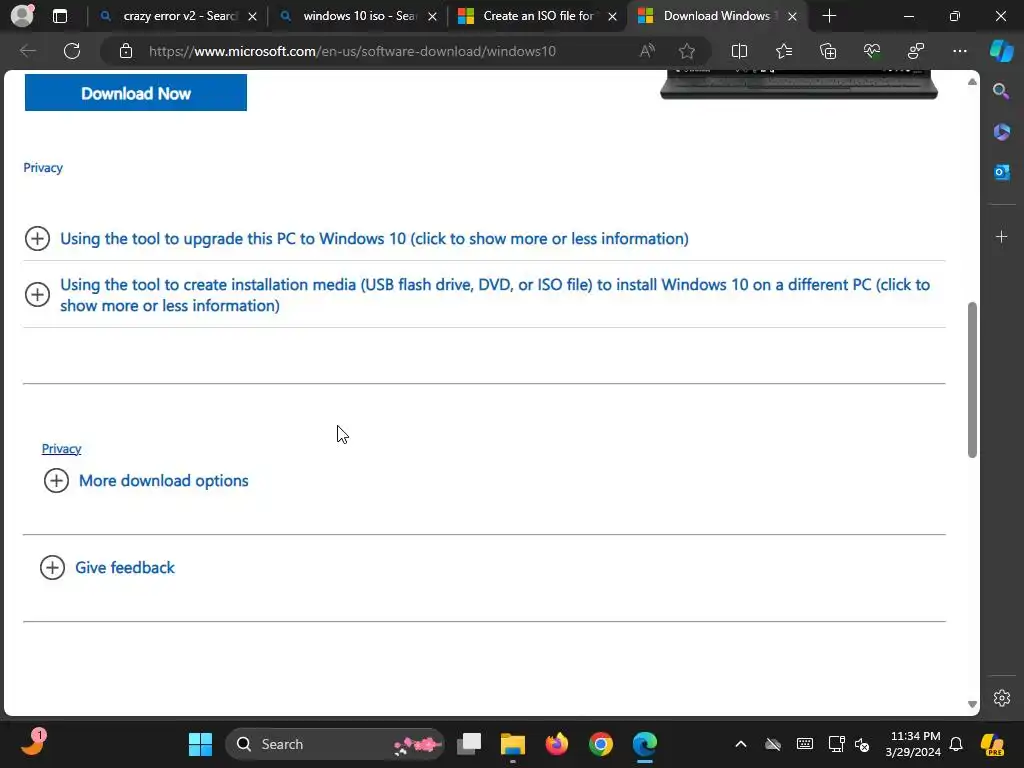
Task: Open the widgets icon with notification badge
Action: click(x=33, y=743)
